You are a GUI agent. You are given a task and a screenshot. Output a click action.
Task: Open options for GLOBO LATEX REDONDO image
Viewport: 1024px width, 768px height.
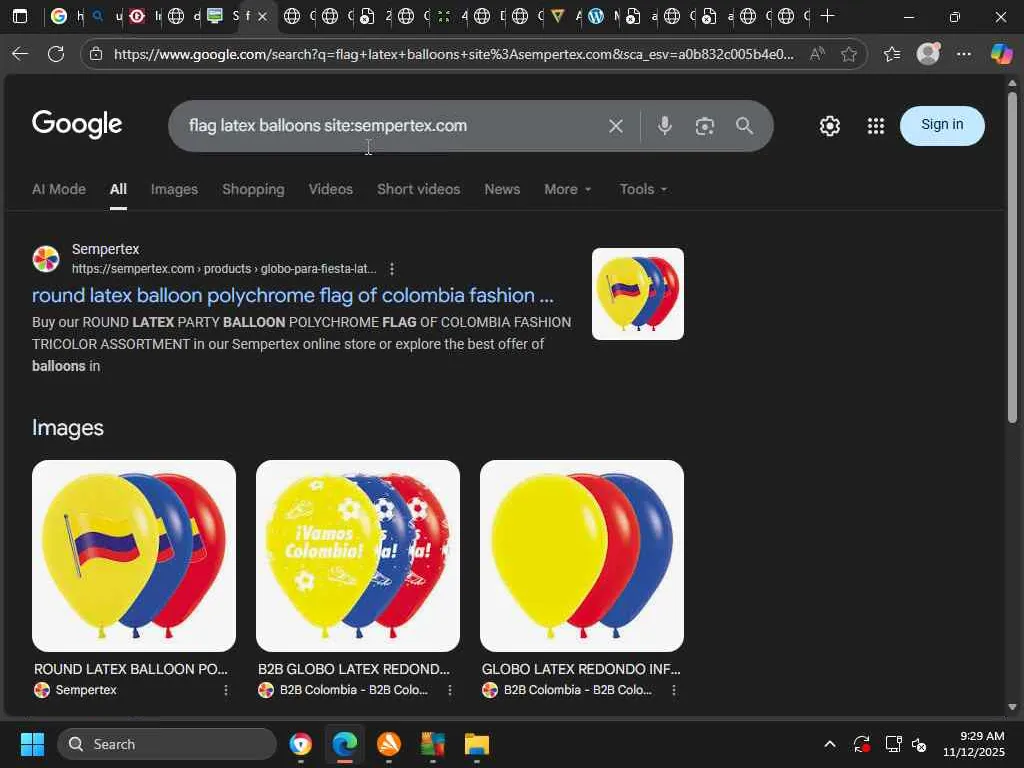674,690
